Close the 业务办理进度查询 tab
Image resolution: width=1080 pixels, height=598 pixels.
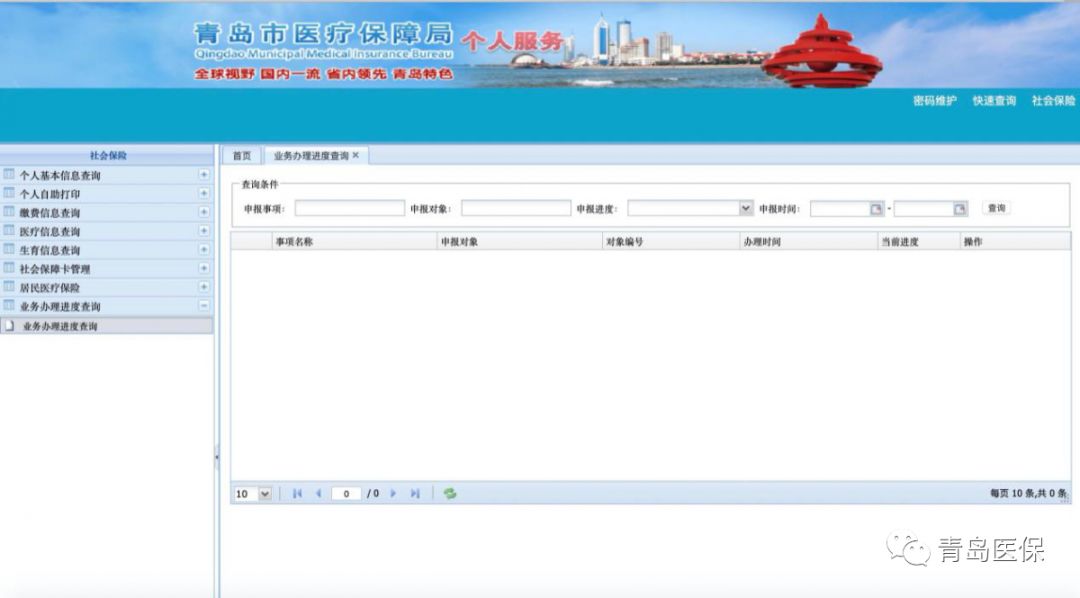coord(355,156)
